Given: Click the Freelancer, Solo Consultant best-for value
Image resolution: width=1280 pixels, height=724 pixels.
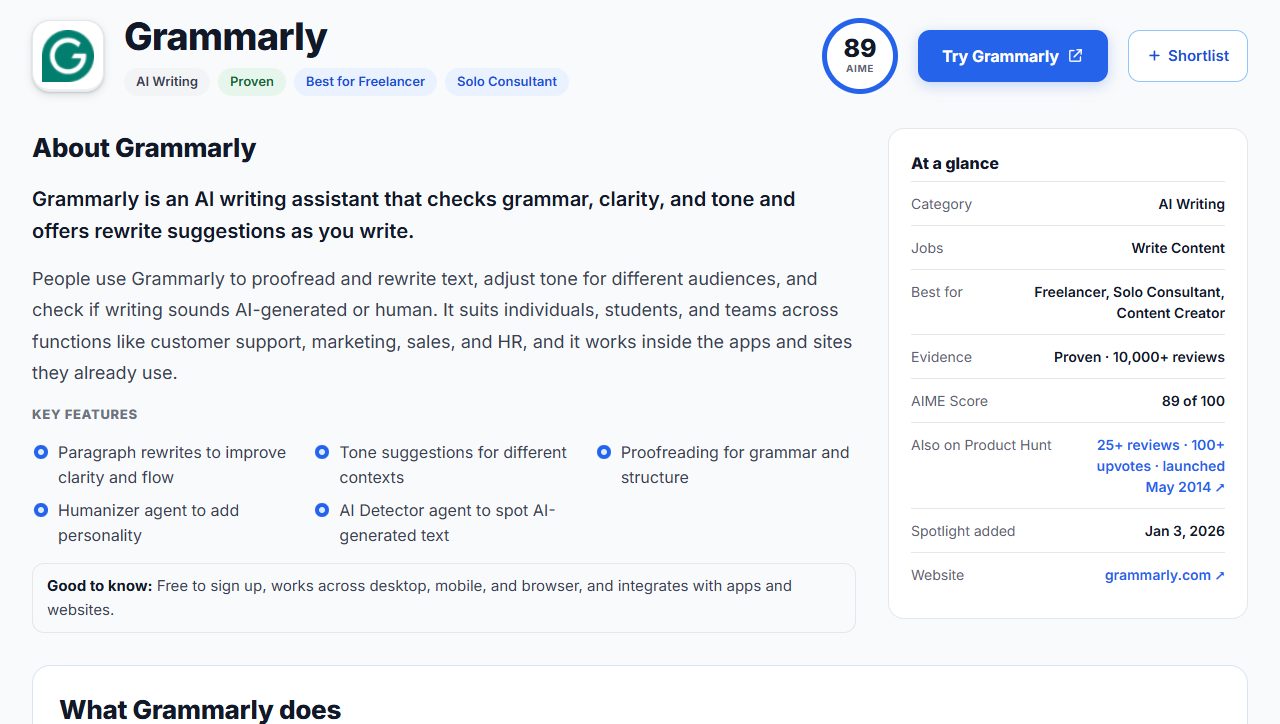Looking at the screenshot, I should tap(1129, 302).
